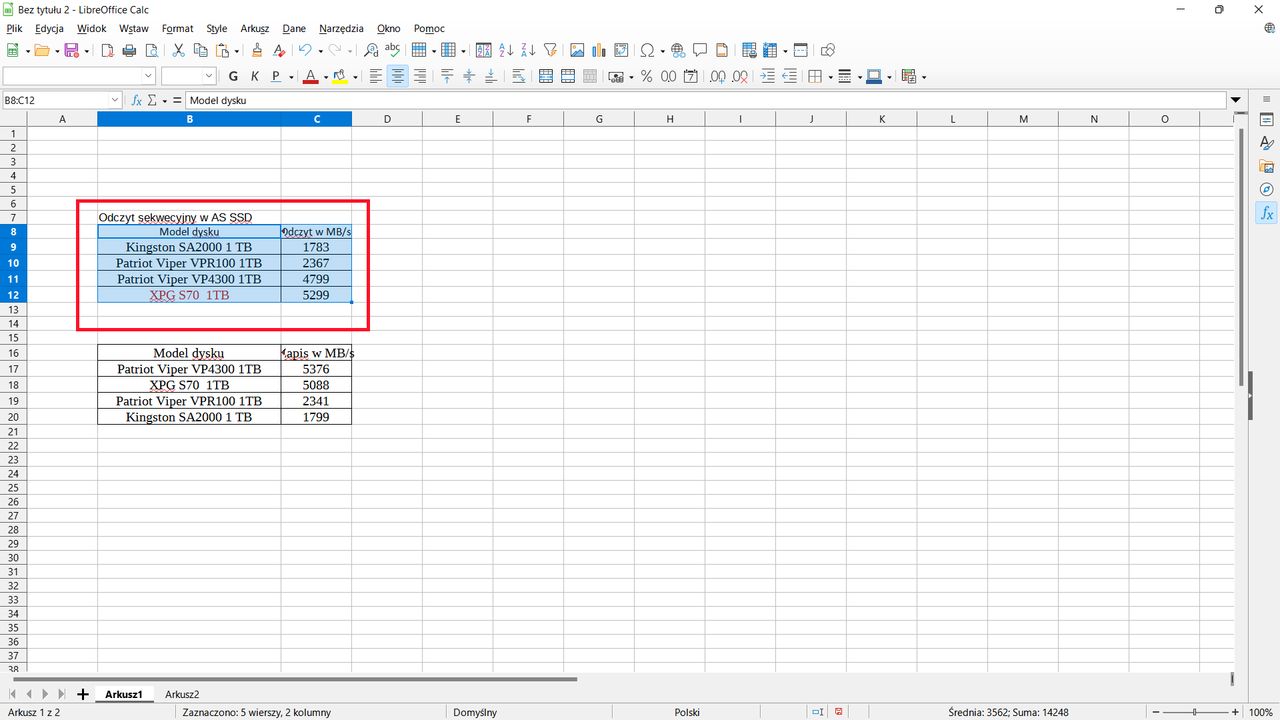Expand the font size dropdown
This screenshot has height=720, width=1280.
pos(209,76)
